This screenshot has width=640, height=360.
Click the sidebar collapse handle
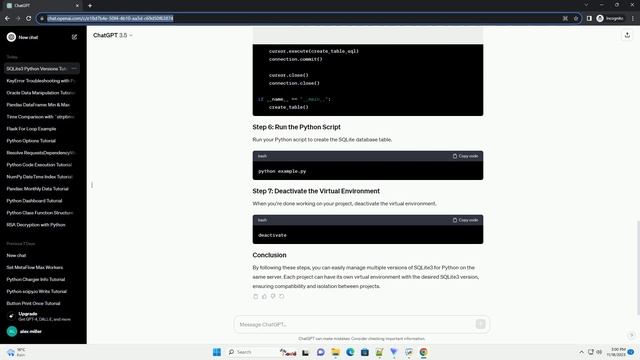click(x=92, y=185)
